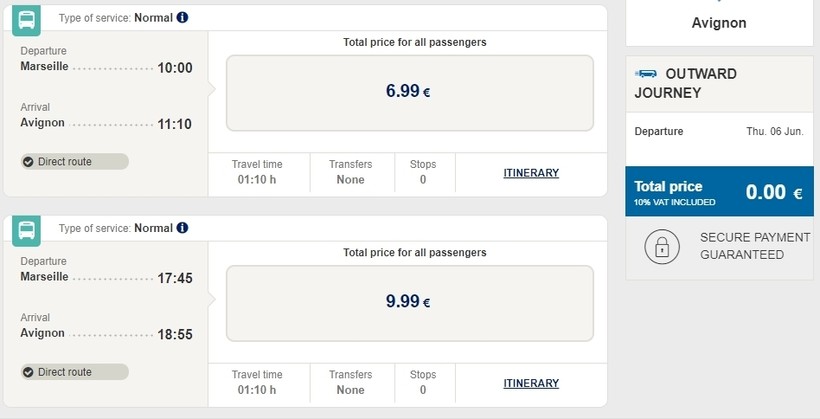
Task: Open ITINERARY for the 17:45 Marseille departure
Action: (531, 383)
